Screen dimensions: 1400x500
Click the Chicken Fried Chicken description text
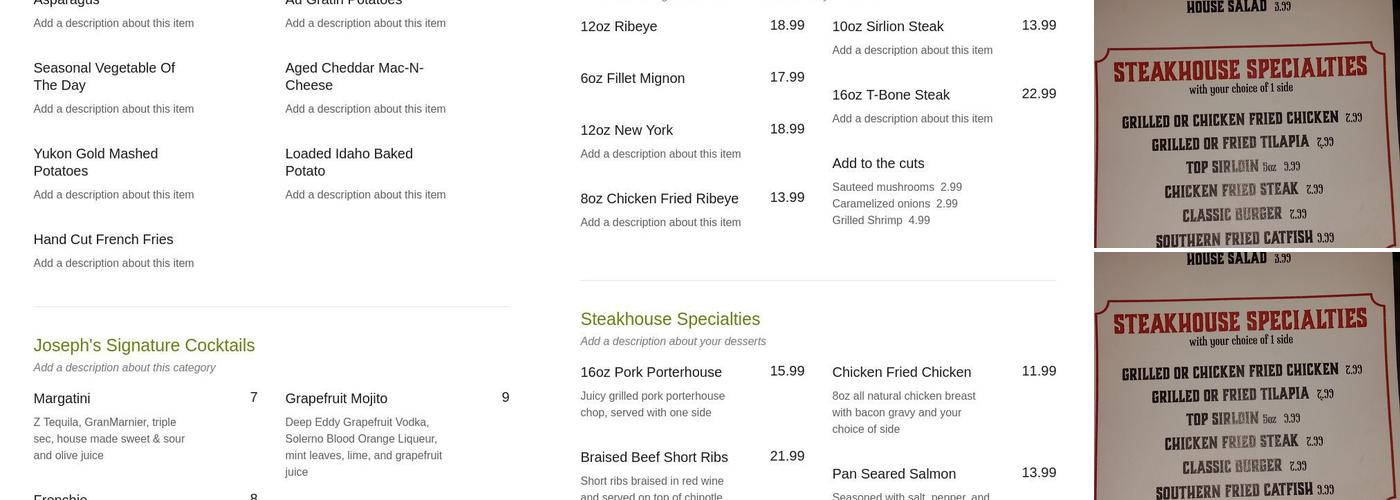pos(903,412)
